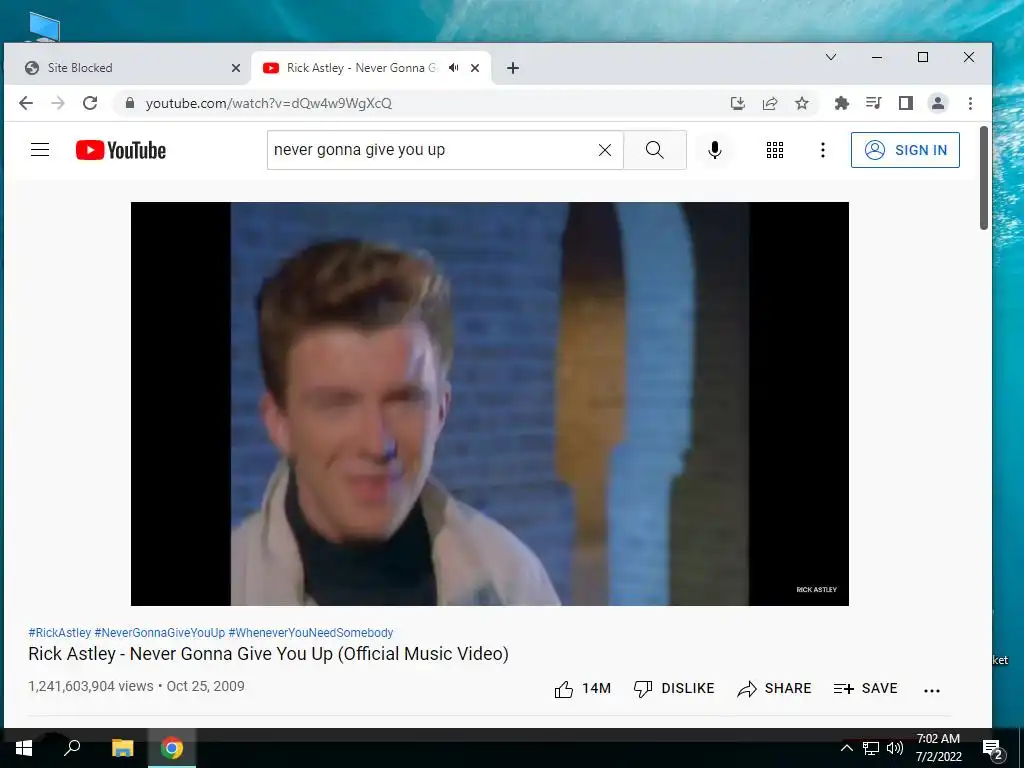This screenshot has width=1024, height=768.
Task: Switch to the Site Blocked tab
Action: pos(127,68)
